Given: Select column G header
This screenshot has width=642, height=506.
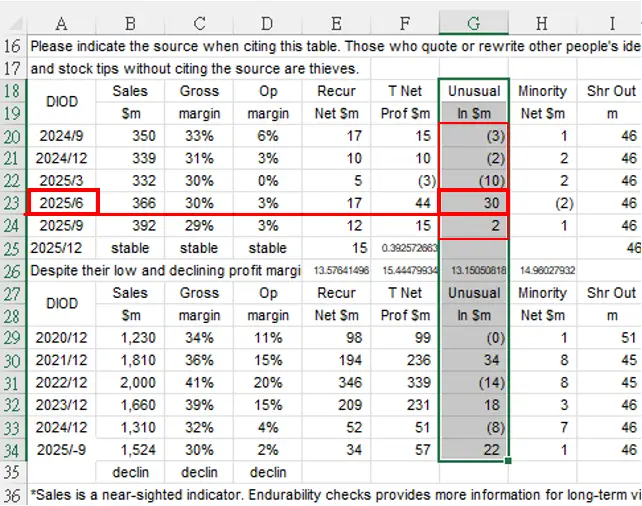Looking at the screenshot, I should 474,23.
